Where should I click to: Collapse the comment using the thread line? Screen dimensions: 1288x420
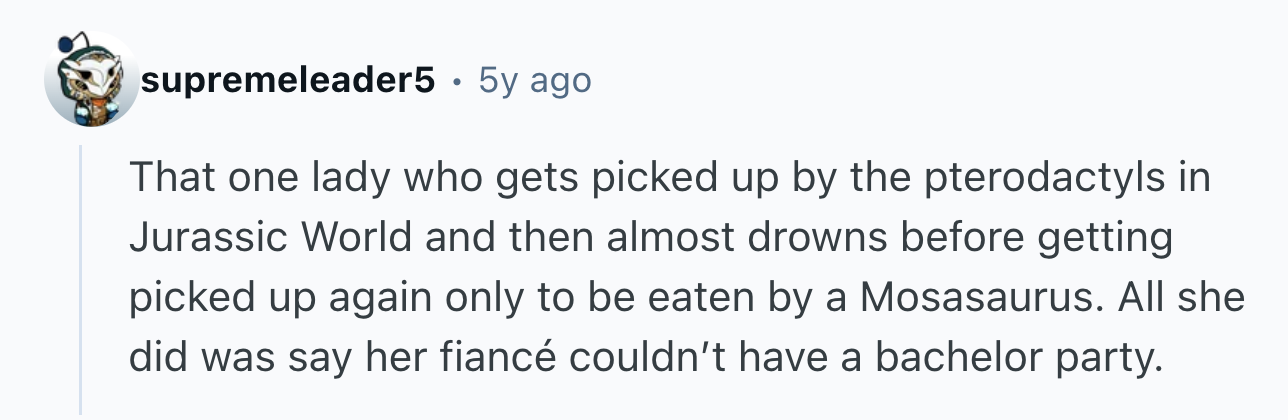tap(82, 278)
